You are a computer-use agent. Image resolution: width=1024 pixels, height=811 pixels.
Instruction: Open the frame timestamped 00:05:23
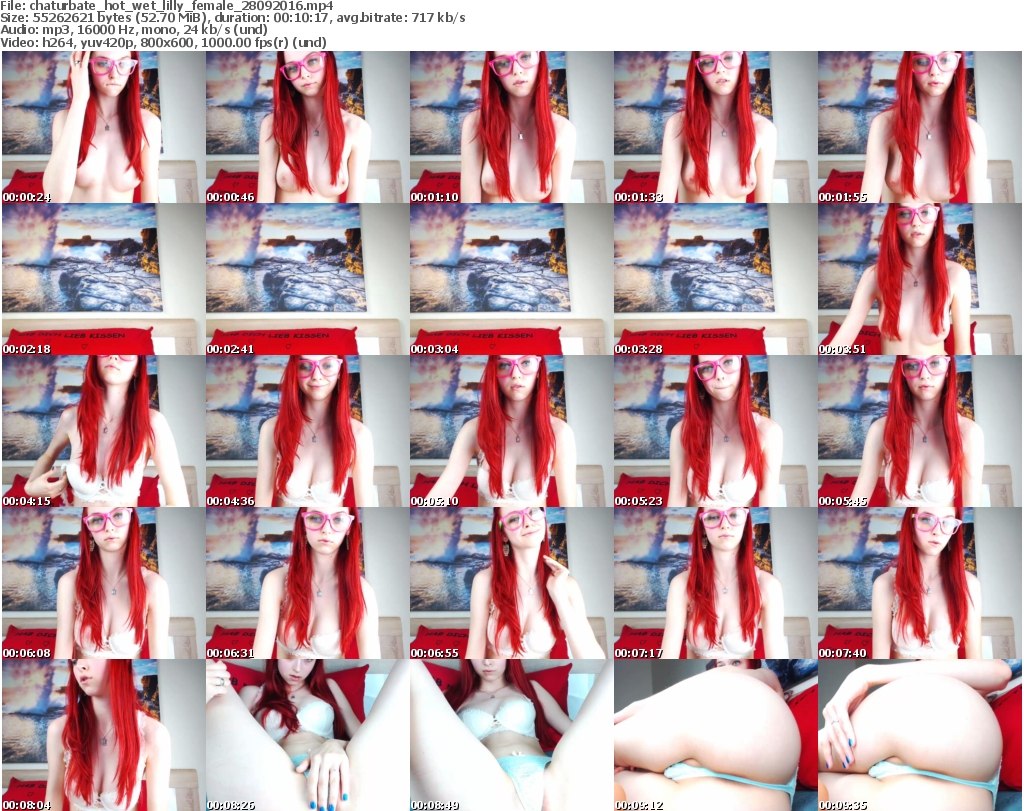point(715,431)
